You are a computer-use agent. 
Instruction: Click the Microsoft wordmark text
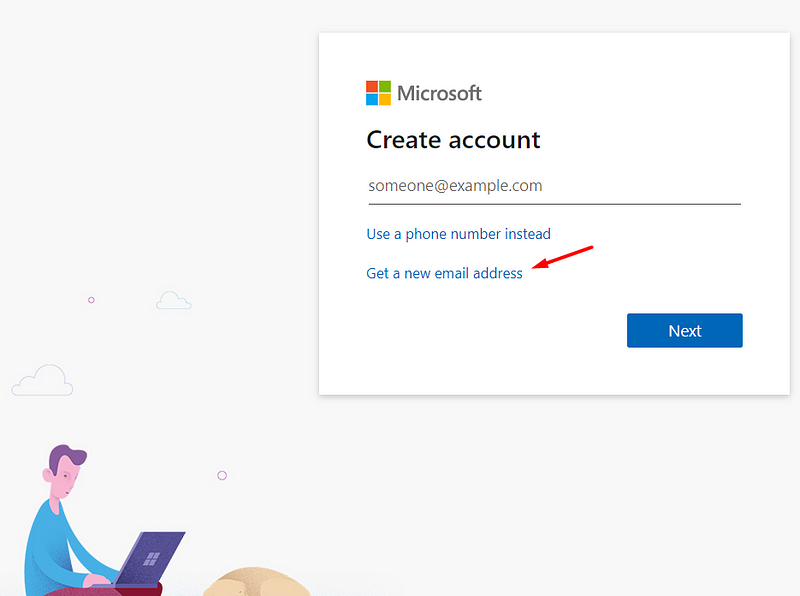439,94
